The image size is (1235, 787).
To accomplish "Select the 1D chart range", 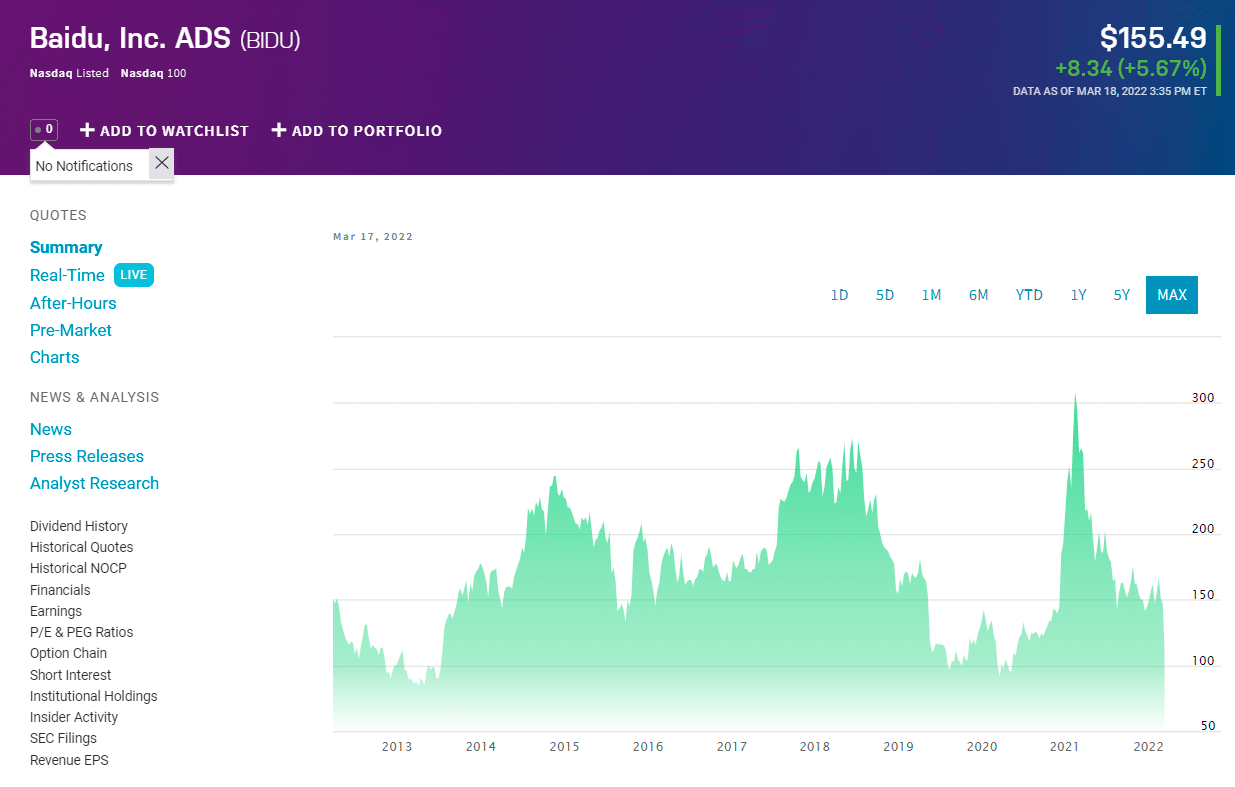I will (839, 295).
